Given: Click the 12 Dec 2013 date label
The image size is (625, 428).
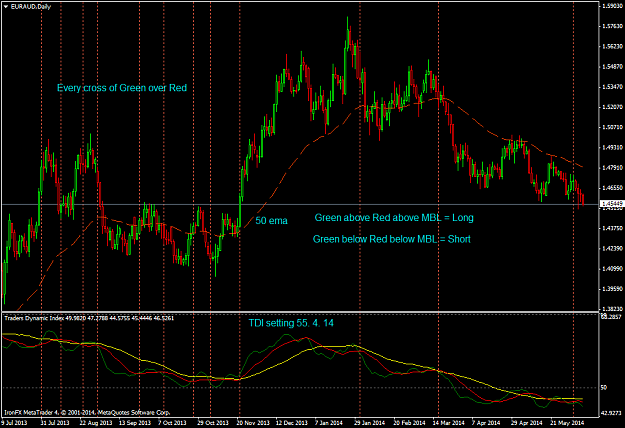Looking at the screenshot, I should click(x=292, y=422).
